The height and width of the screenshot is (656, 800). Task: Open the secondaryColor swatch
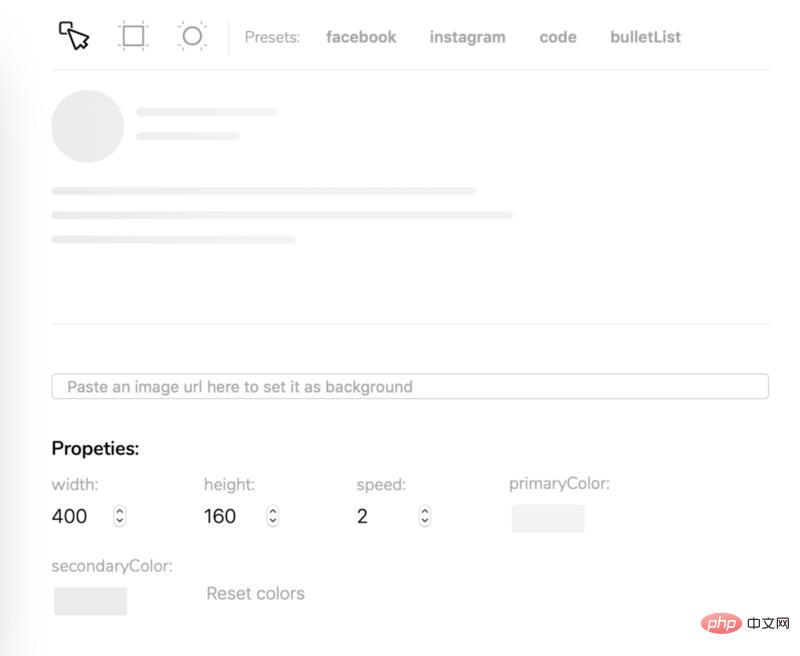[90, 601]
